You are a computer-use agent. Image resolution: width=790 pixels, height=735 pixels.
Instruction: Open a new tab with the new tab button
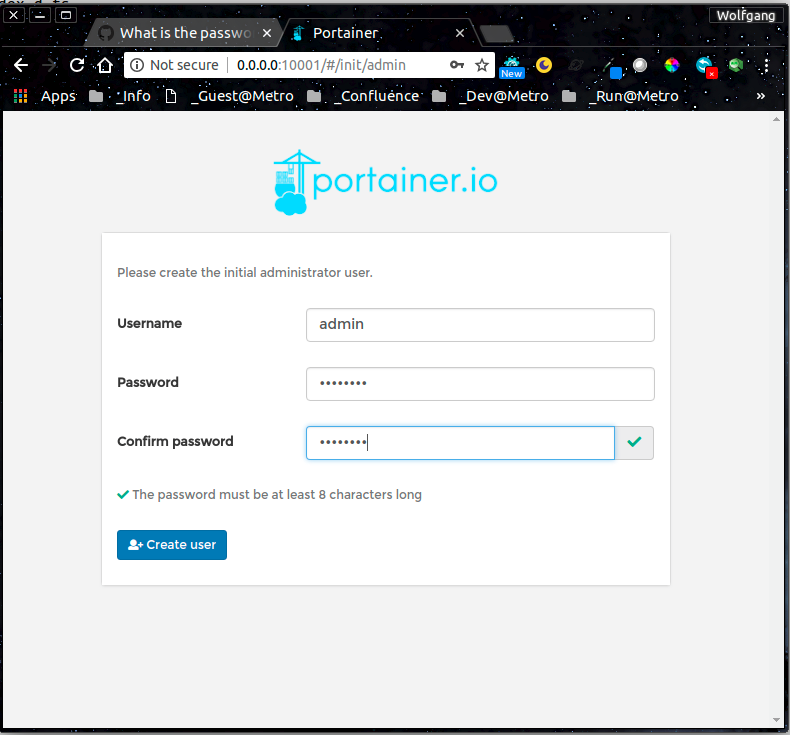point(497,34)
